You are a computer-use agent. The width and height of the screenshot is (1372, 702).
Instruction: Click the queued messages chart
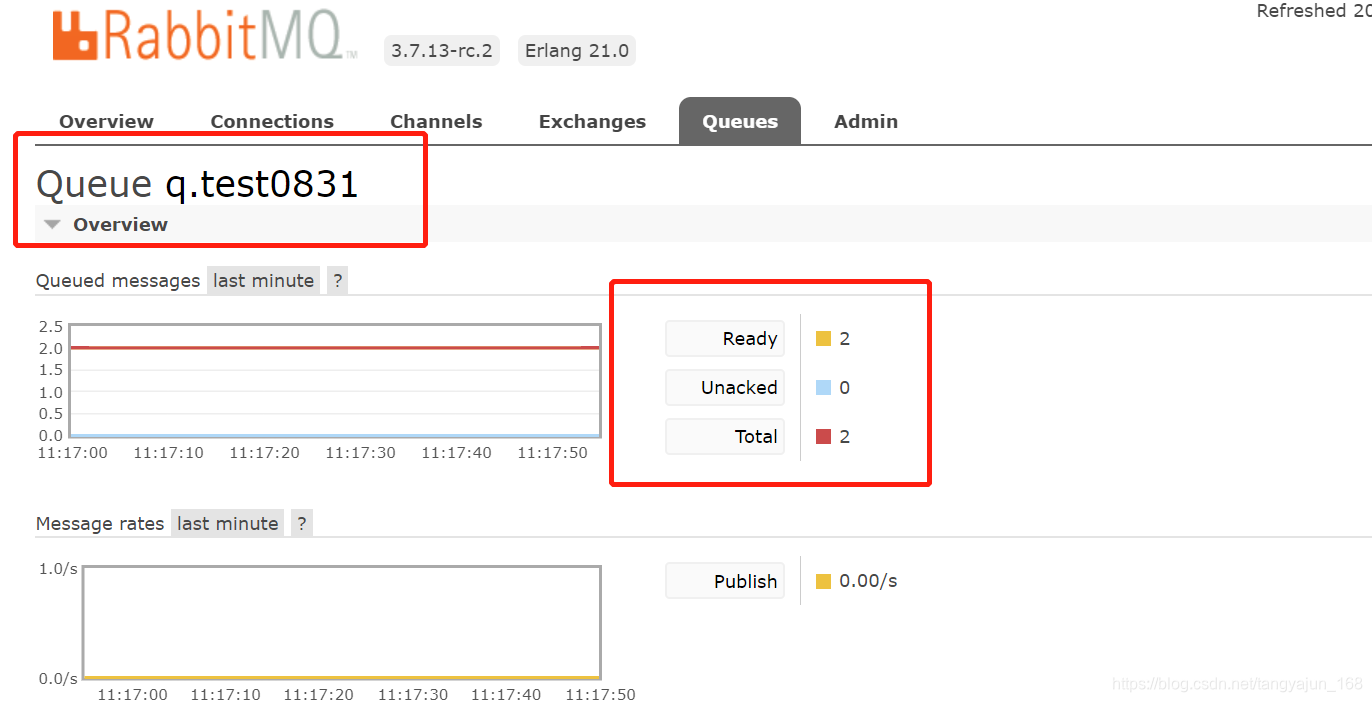pyautogui.click(x=335, y=381)
